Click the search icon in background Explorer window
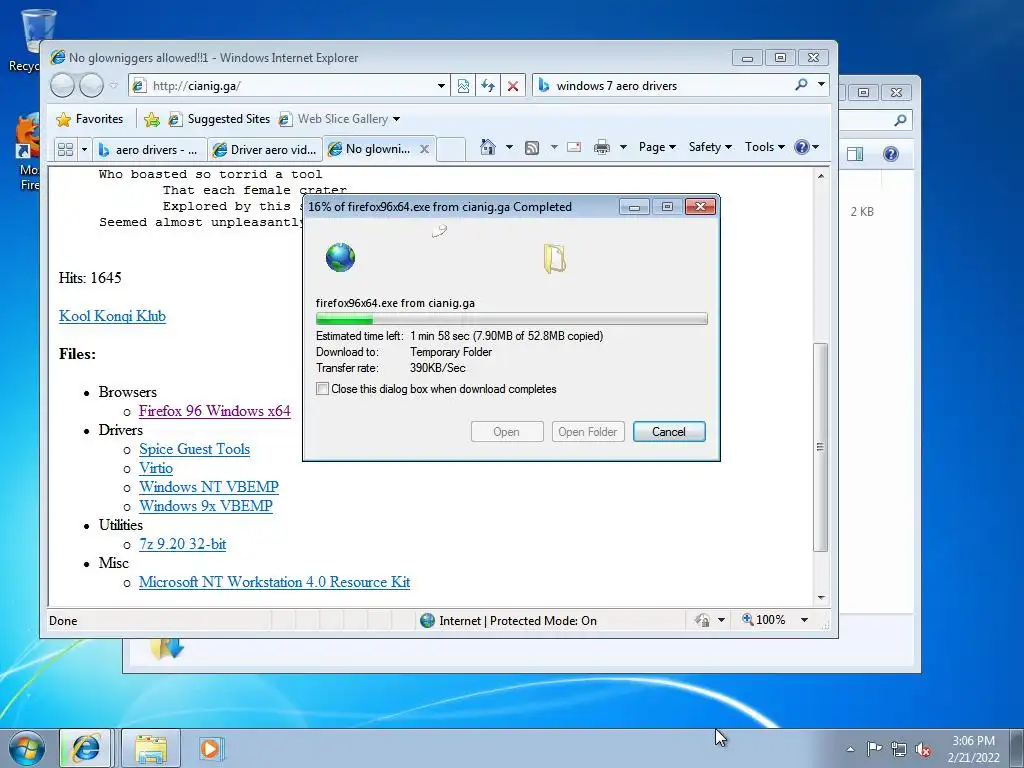Viewport: 1024px width, 768px height. pyautogui.click(x=900, y=120)
